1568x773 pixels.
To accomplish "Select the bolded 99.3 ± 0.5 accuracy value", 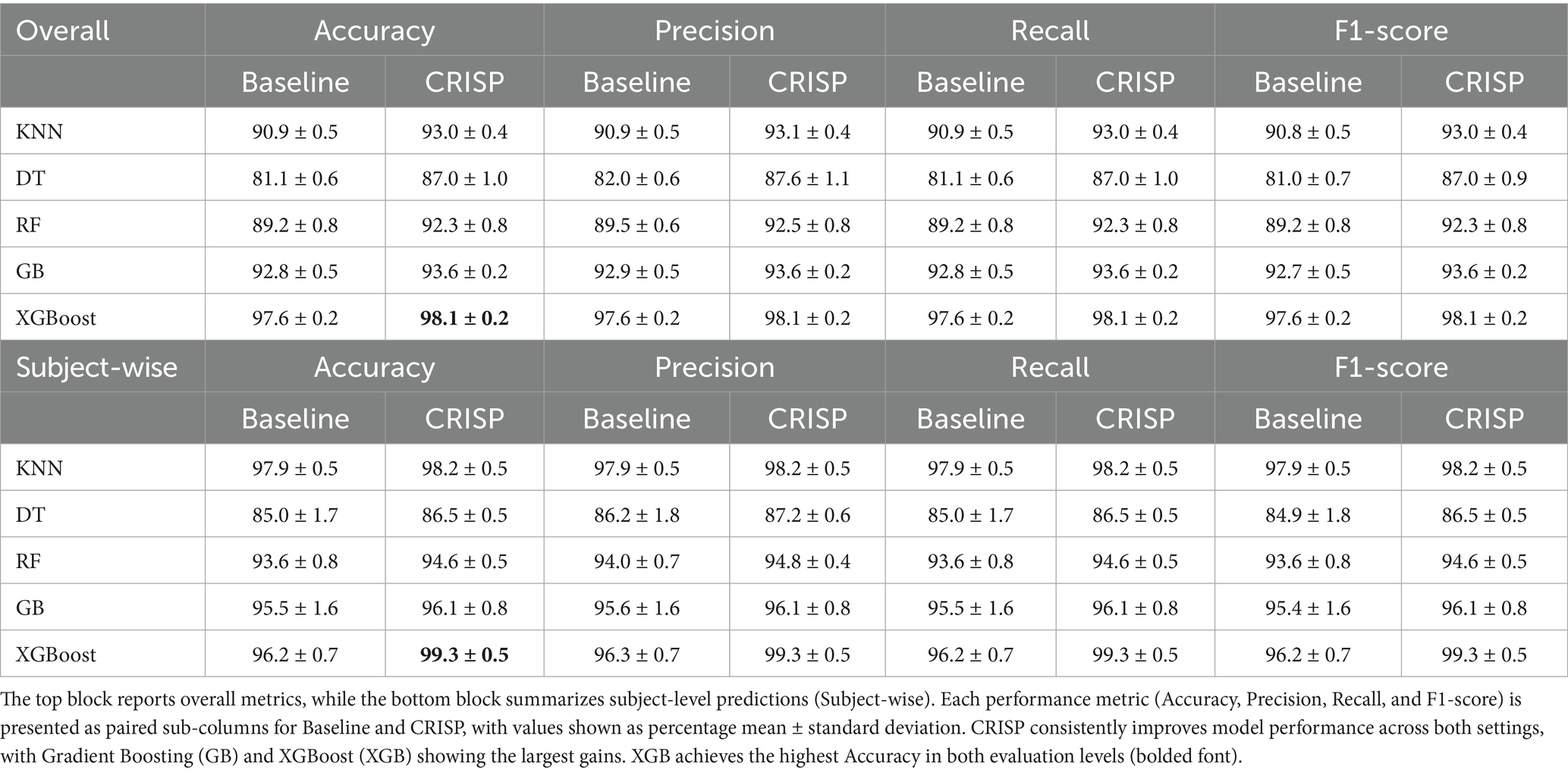I will click(x=464, y=655).
